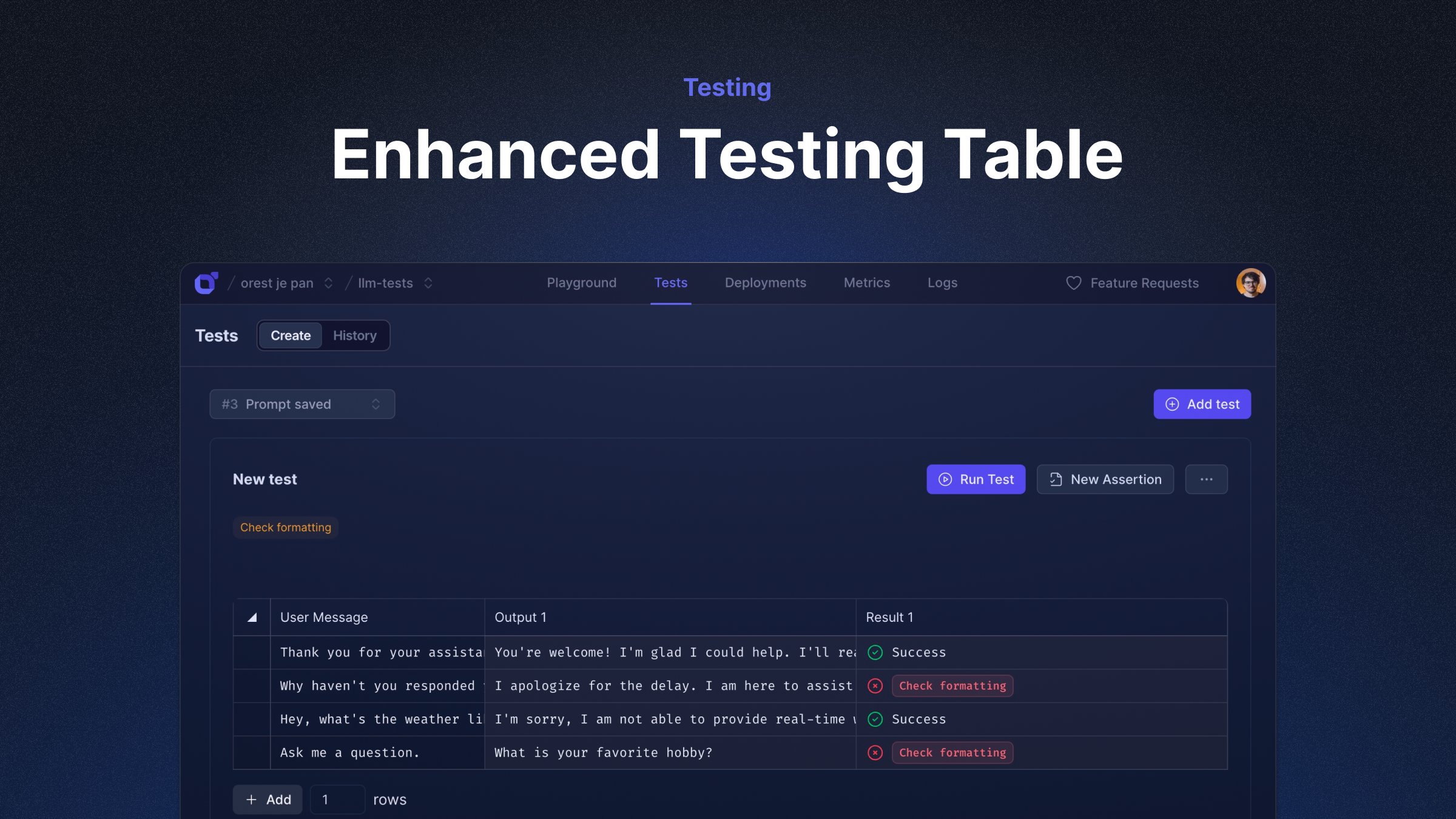The width and height of the screenshot is (1456, 819).
Task: Click the success checkmark icon for the weather row
Action: tap(875, 720)
